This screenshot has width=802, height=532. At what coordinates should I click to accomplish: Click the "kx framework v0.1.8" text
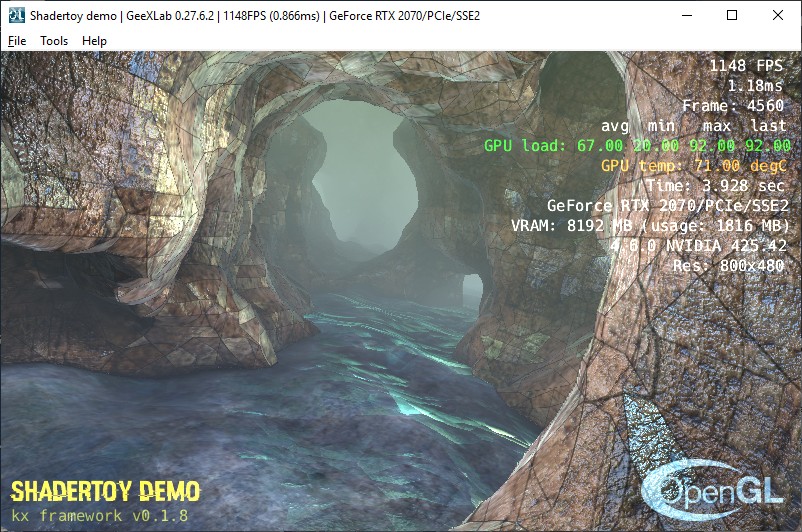tap(99, 515)
